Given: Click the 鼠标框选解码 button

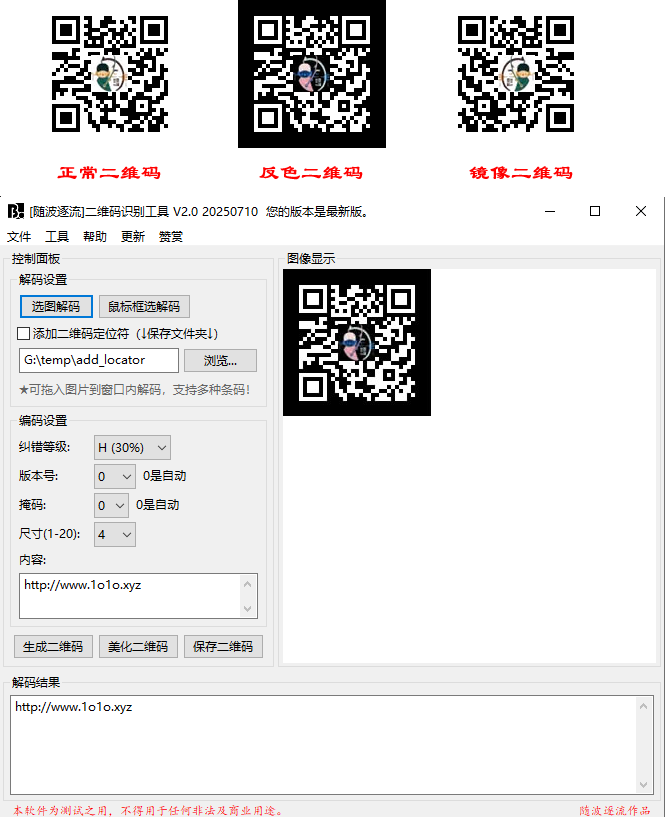Looking at the screenshot, I should tap(144, 307).
